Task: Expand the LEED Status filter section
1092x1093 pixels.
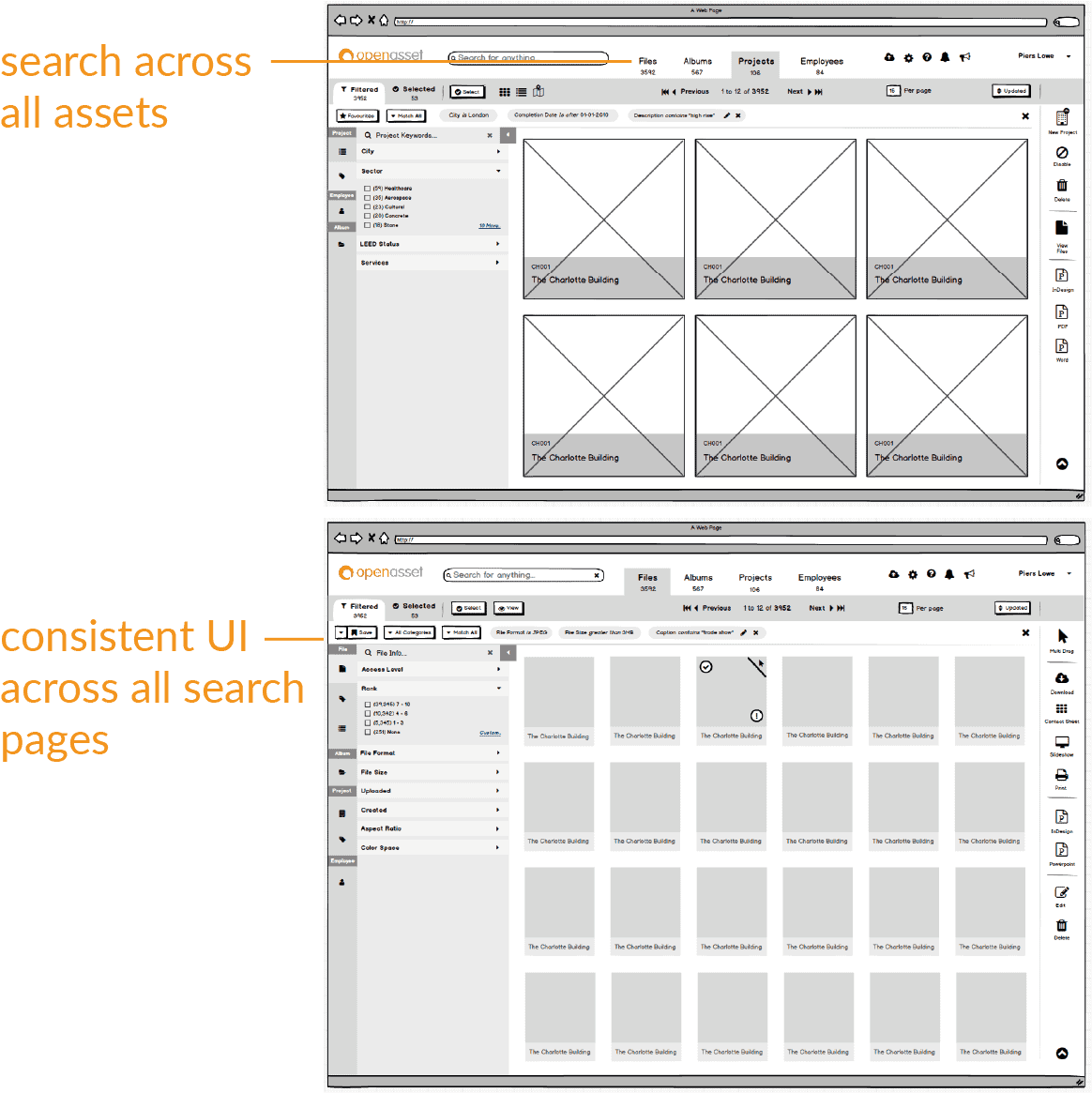Action: click(x=430, y=244)
